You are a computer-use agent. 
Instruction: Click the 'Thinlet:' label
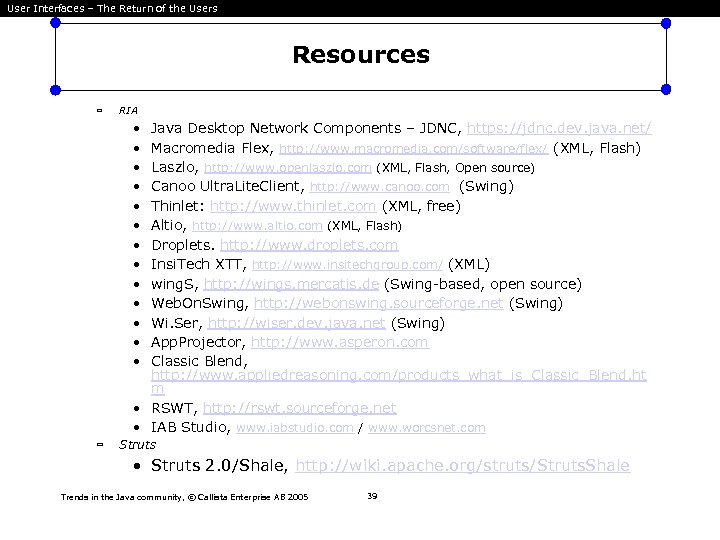pos(178,206)
